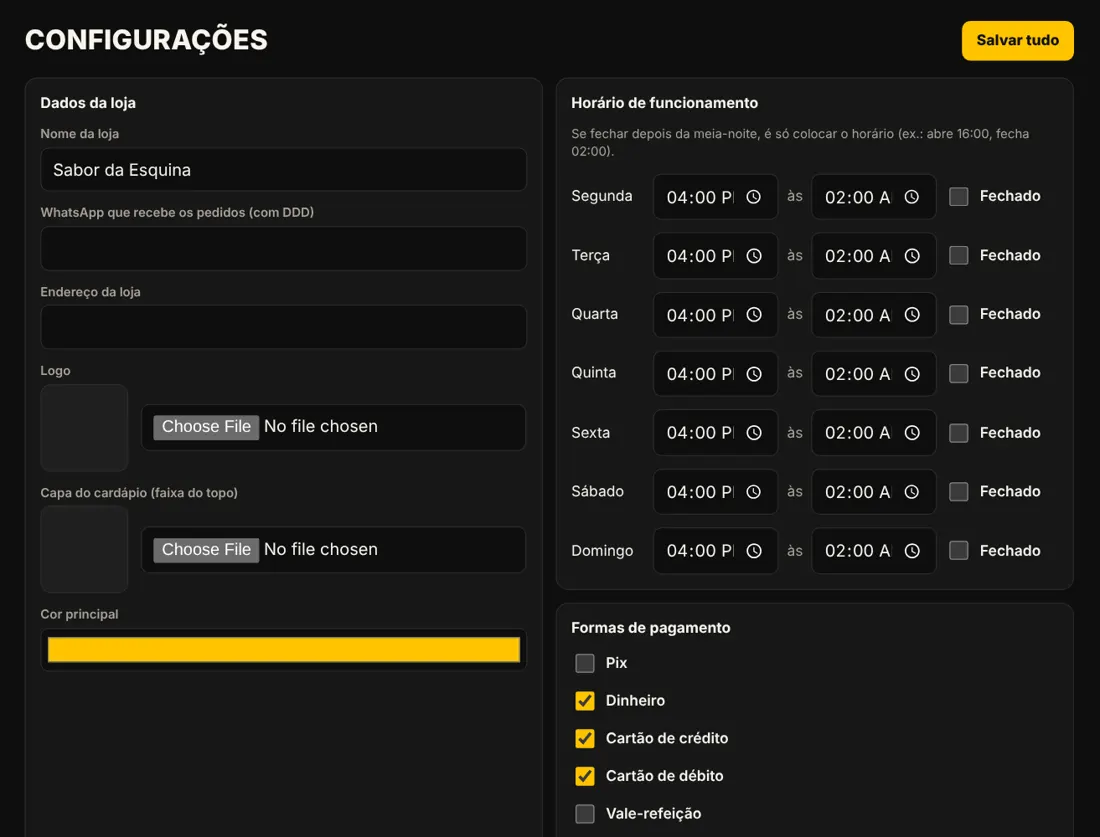Viewport: 1100px width, 837px height.
Task: Open clock picker for Terça opening time
Action: coord(753,256)
